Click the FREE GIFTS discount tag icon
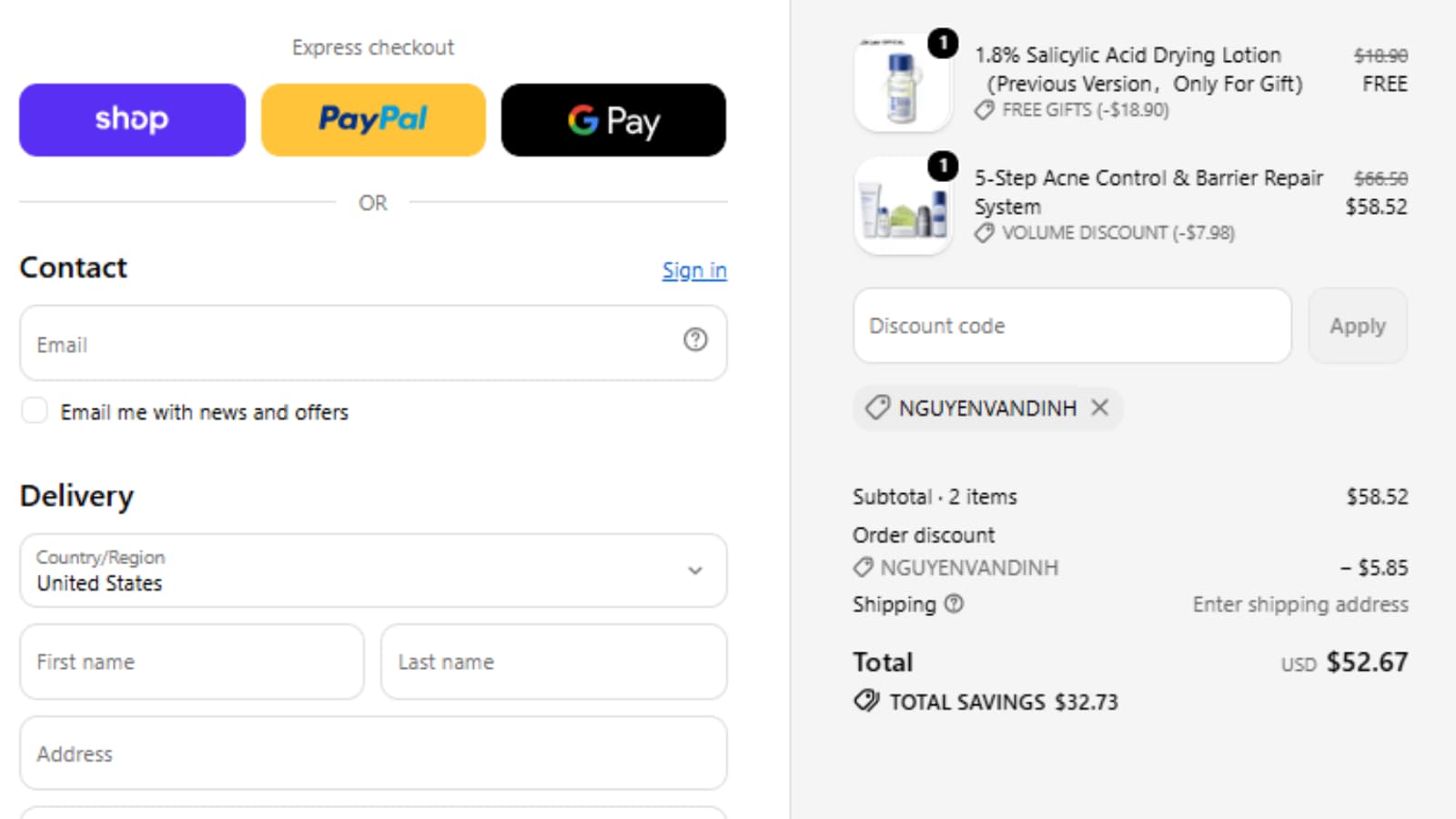Screen dimensions: 1456x819 (985, 110)
